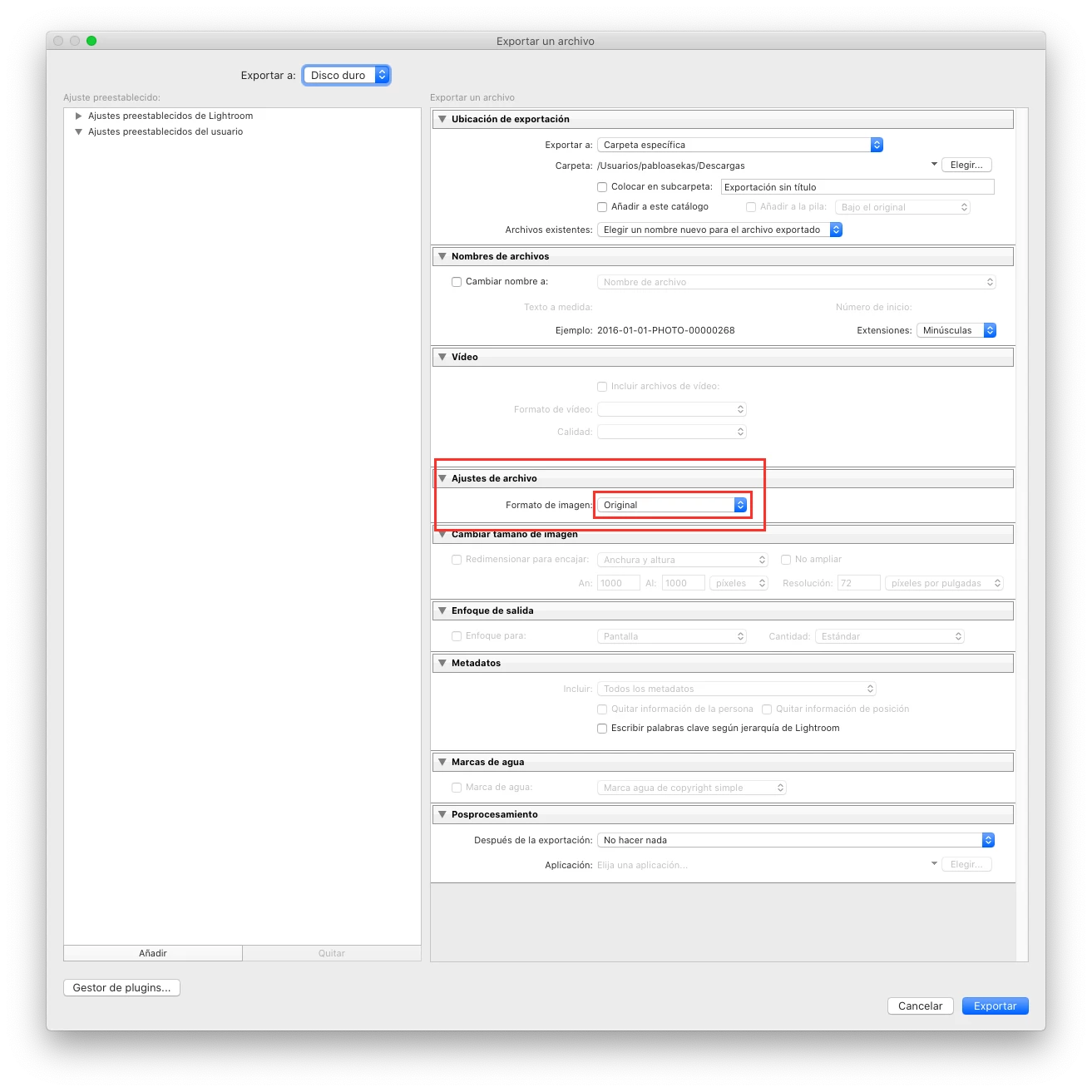The height and width of the screenshot is (1092, 1092).
Task: Toggle Redimensionar para encajar checkbox
Action: click(x=457, y=560)
